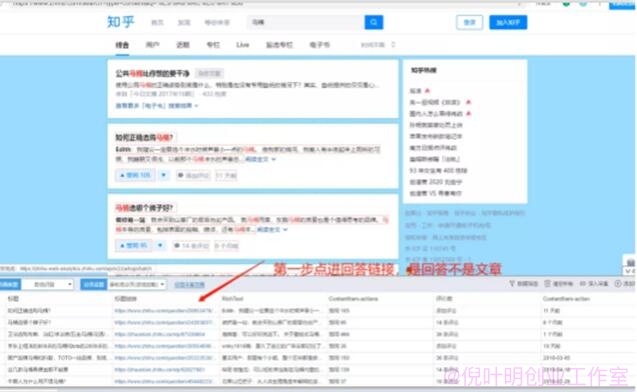Click the downvote arrow beside 赞同 95

click(160, 245)
